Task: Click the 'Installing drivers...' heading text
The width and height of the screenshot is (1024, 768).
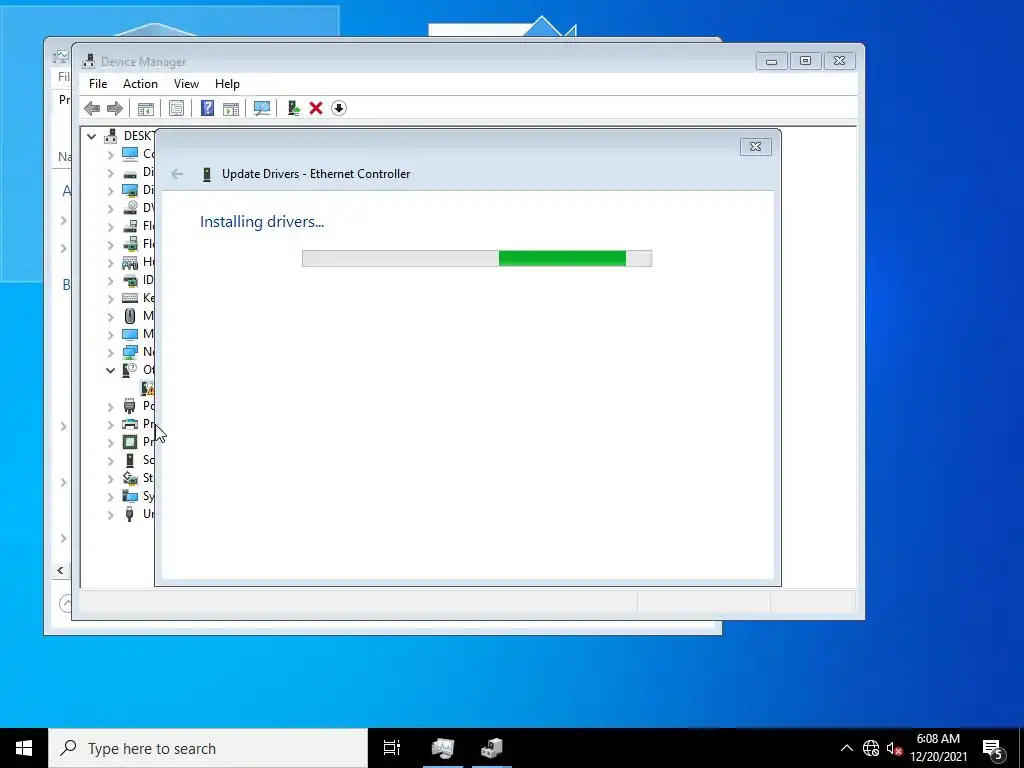Action: (x=262, y=221)
